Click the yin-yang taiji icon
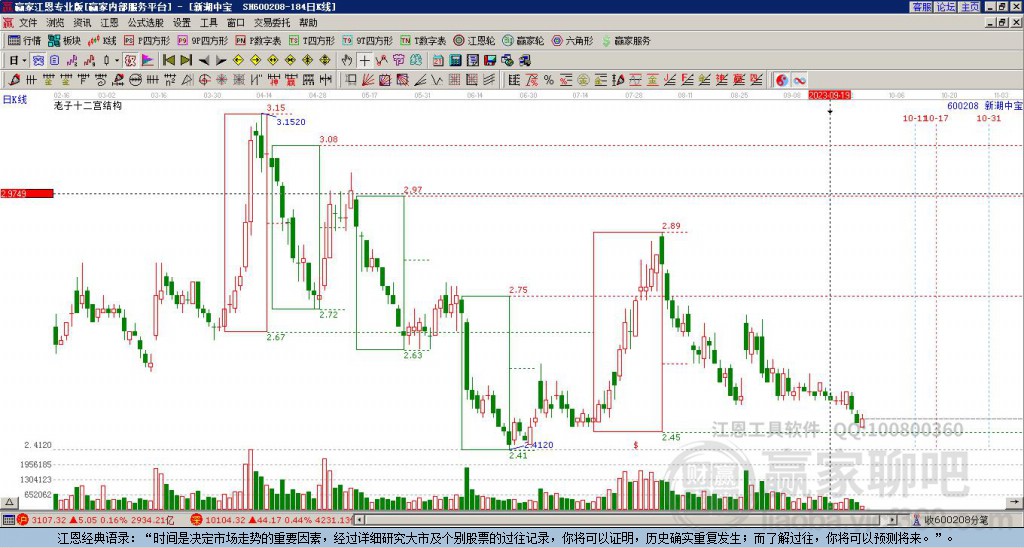The width and height of the screenshot is (1024, 548). [x=782, y=80]
